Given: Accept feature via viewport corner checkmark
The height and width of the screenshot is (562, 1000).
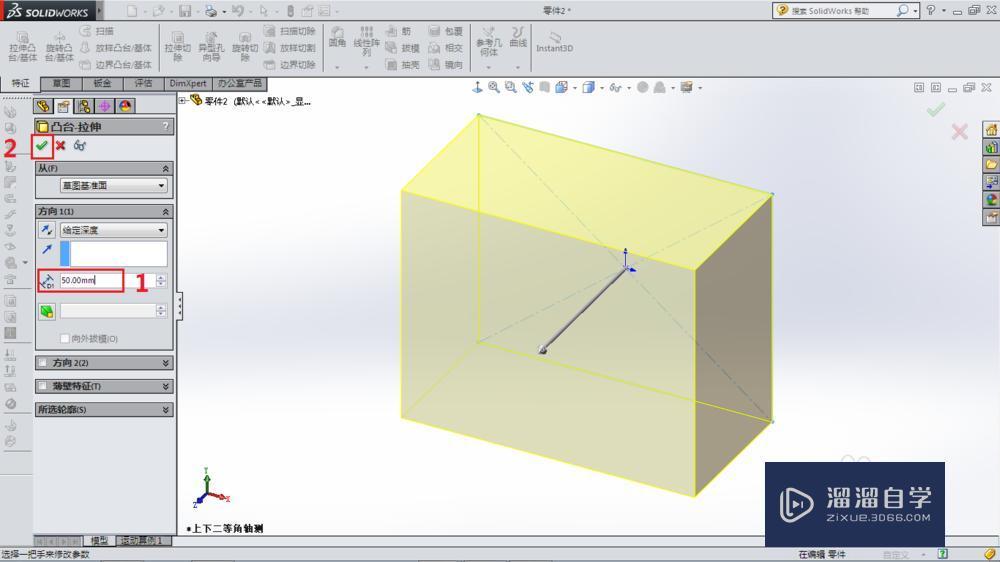Looking at the screenshot, I should [x=936, y=110].
